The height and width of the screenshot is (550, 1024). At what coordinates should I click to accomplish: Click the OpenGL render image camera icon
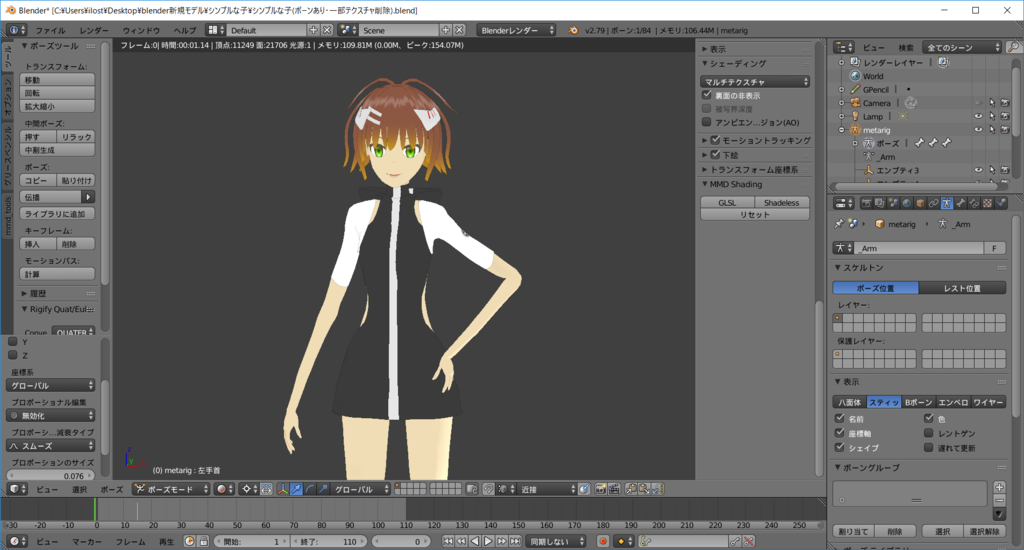tap(600, 489)
